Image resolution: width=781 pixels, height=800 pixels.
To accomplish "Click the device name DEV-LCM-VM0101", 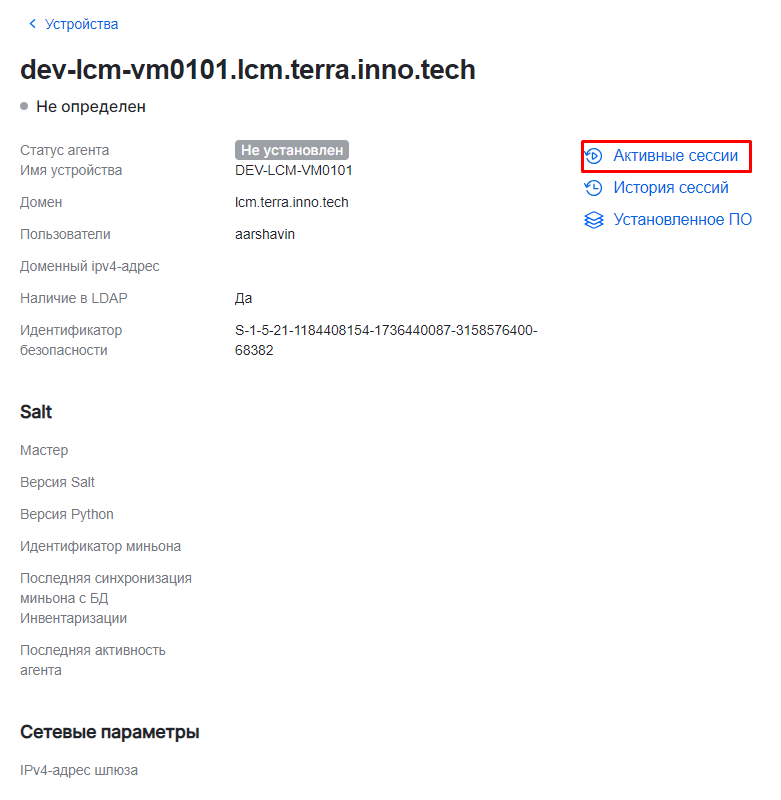I will [293, 170].
